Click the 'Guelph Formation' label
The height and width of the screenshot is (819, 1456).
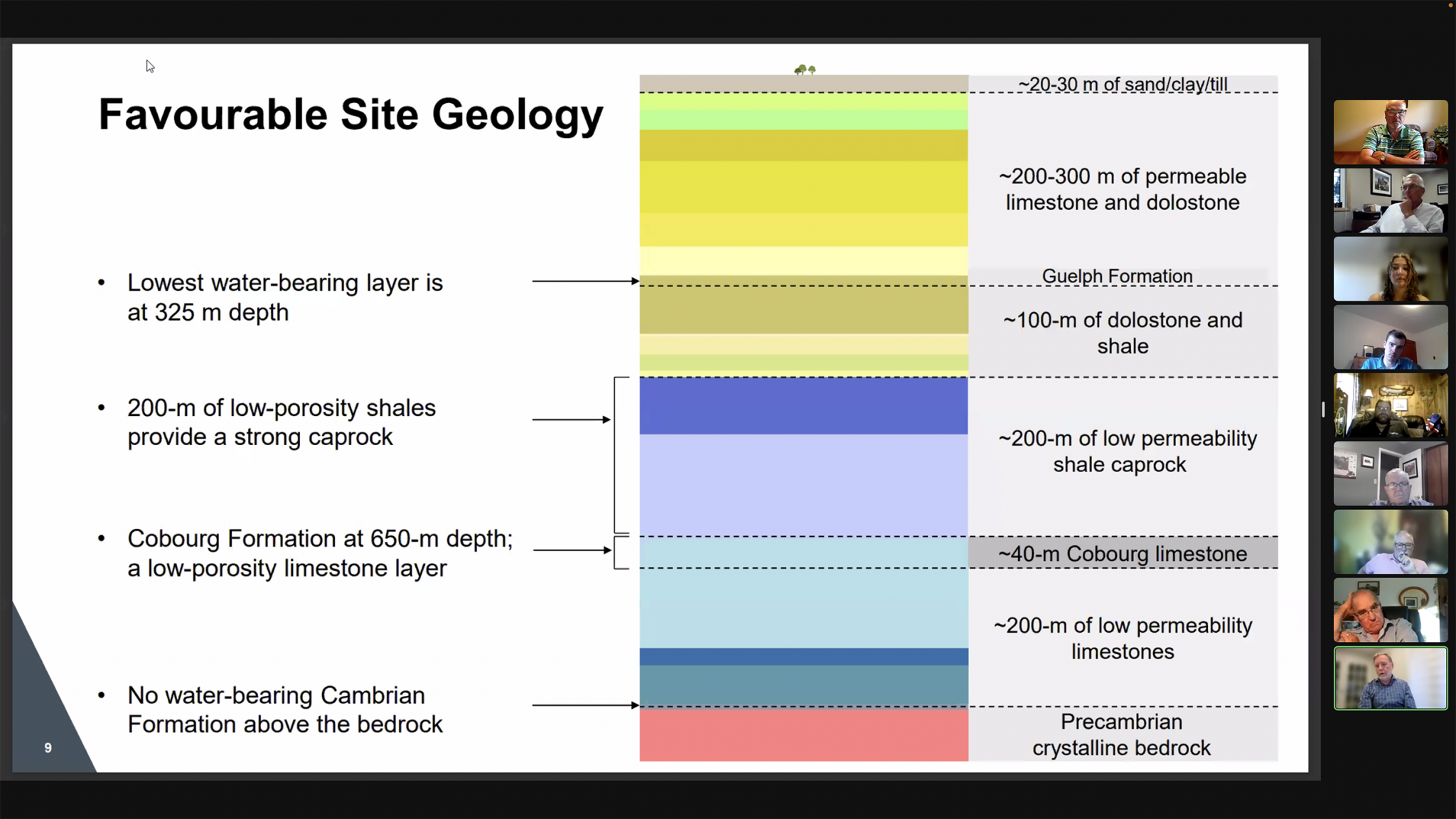coord(1116,276)
